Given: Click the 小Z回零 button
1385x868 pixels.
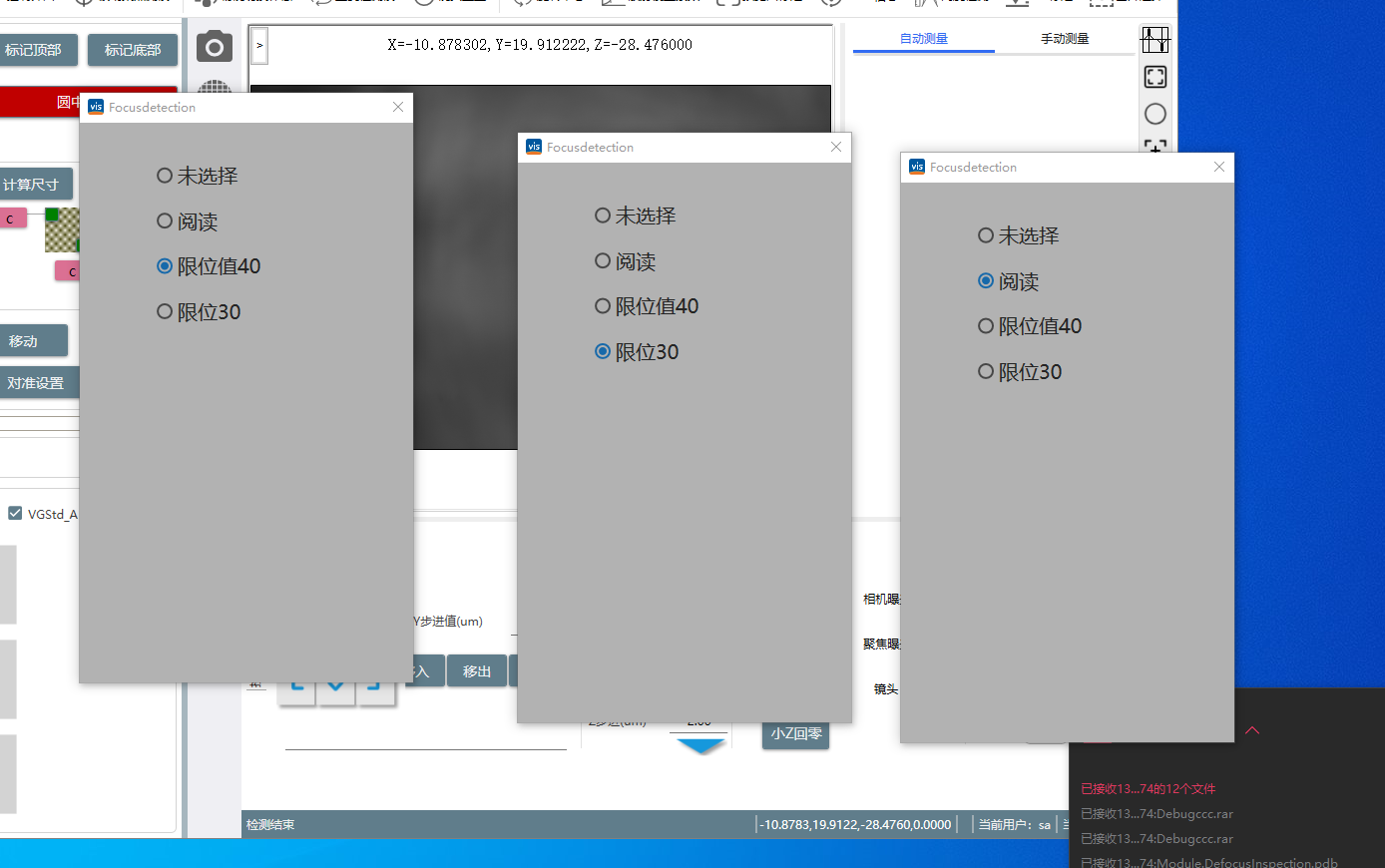Looking at the screenshot, I should coord(795,734).
